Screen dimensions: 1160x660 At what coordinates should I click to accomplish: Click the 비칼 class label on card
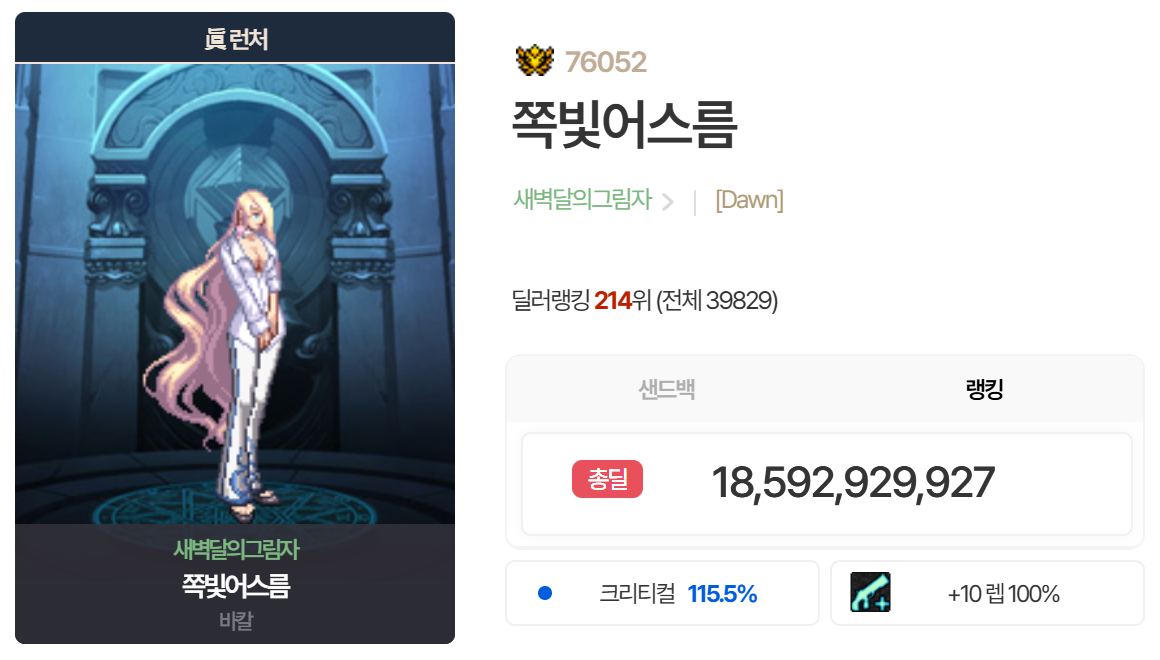click(236, 621)
